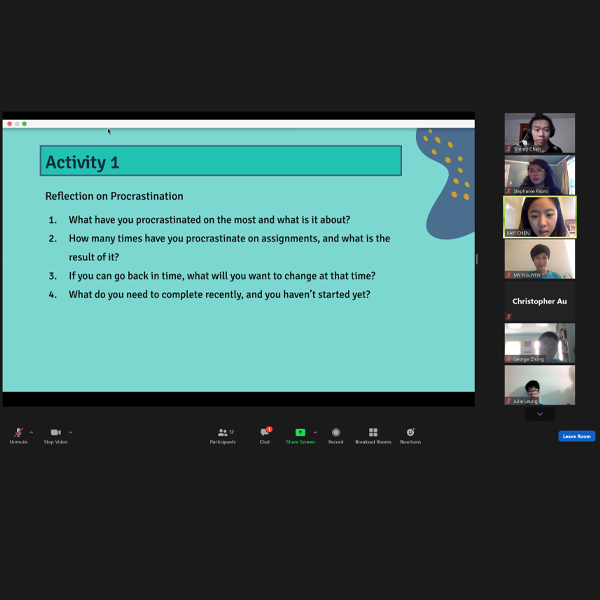Select Stephanie Fabro's video thumbnail
This screenshot has width=600, height=600.
[x=540, y=175]
